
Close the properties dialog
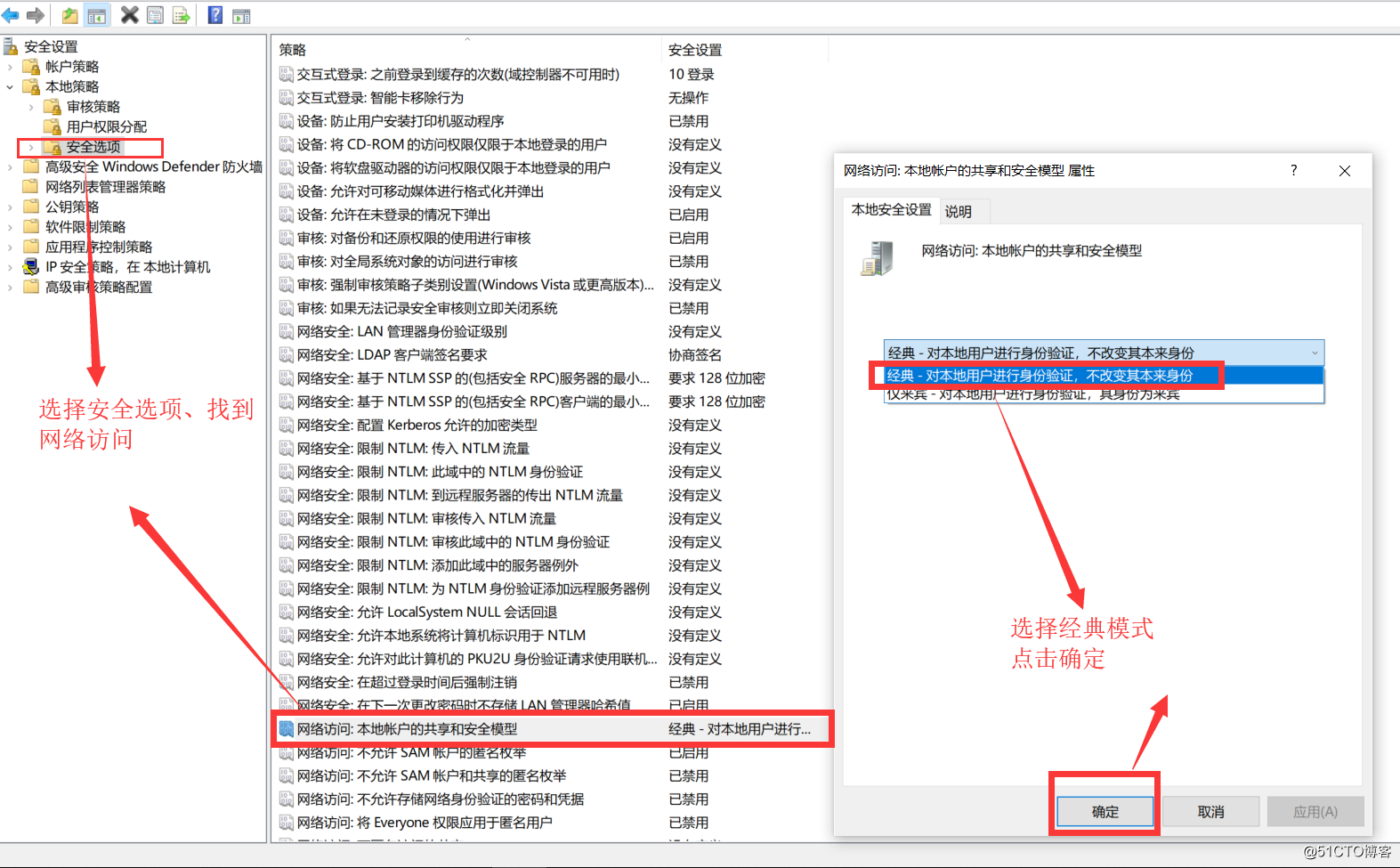1345,171
